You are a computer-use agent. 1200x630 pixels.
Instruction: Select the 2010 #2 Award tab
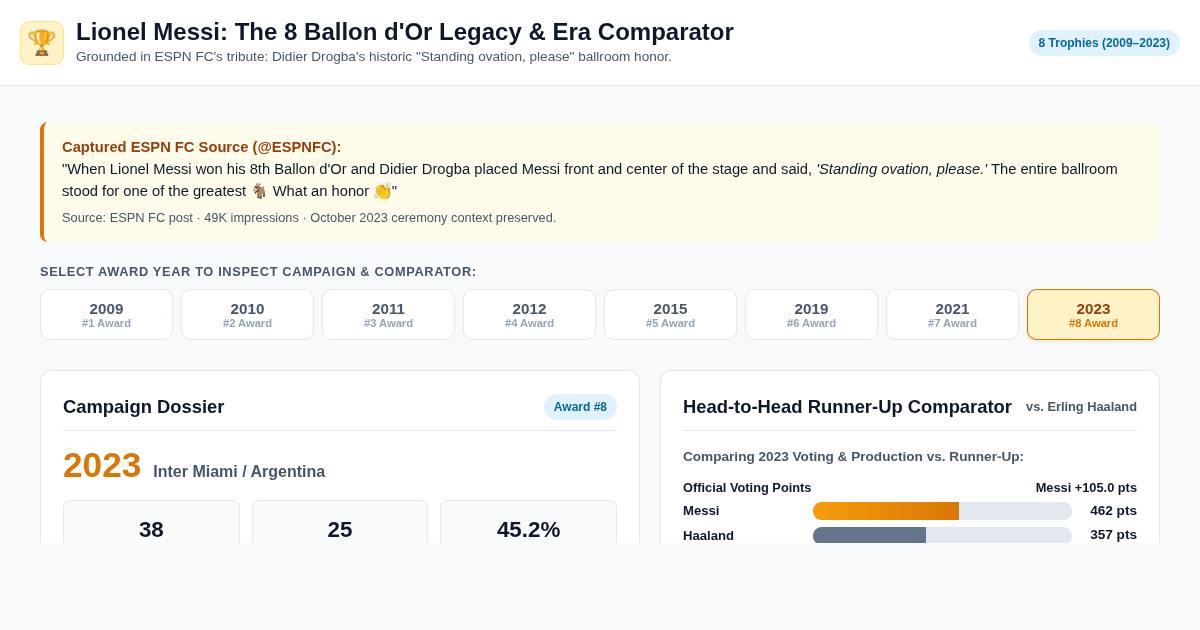point(247,315)
